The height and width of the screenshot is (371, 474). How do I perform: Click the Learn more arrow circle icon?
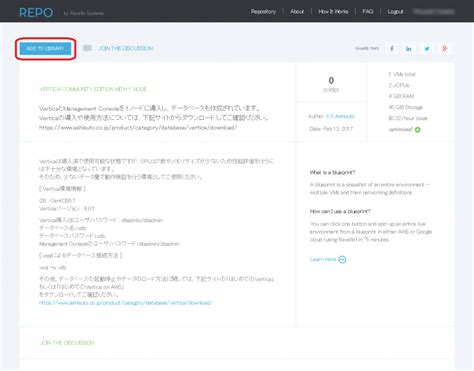tap(342, 260)
